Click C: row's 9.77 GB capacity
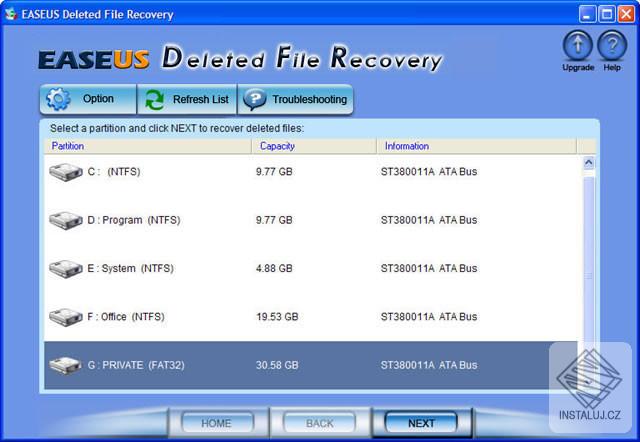This screenshot has width=640, height=442. [x=274, y=171]
